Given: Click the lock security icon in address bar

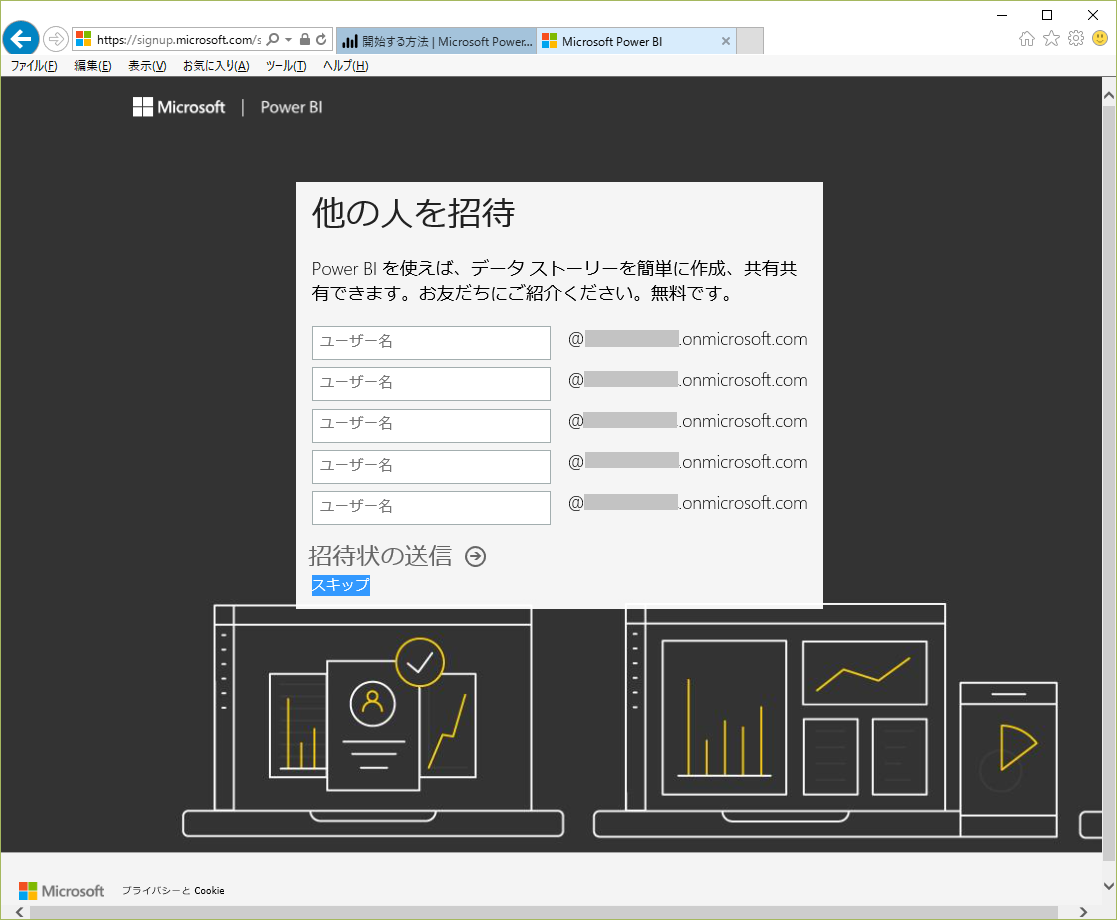Looking at the screenshot, I should 305,39.
